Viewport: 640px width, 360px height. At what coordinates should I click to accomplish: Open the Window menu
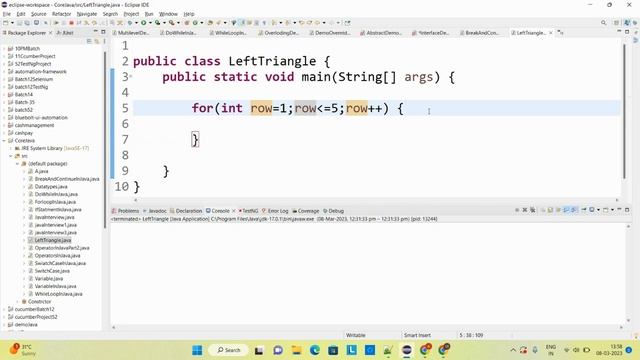tap(168, 14)
